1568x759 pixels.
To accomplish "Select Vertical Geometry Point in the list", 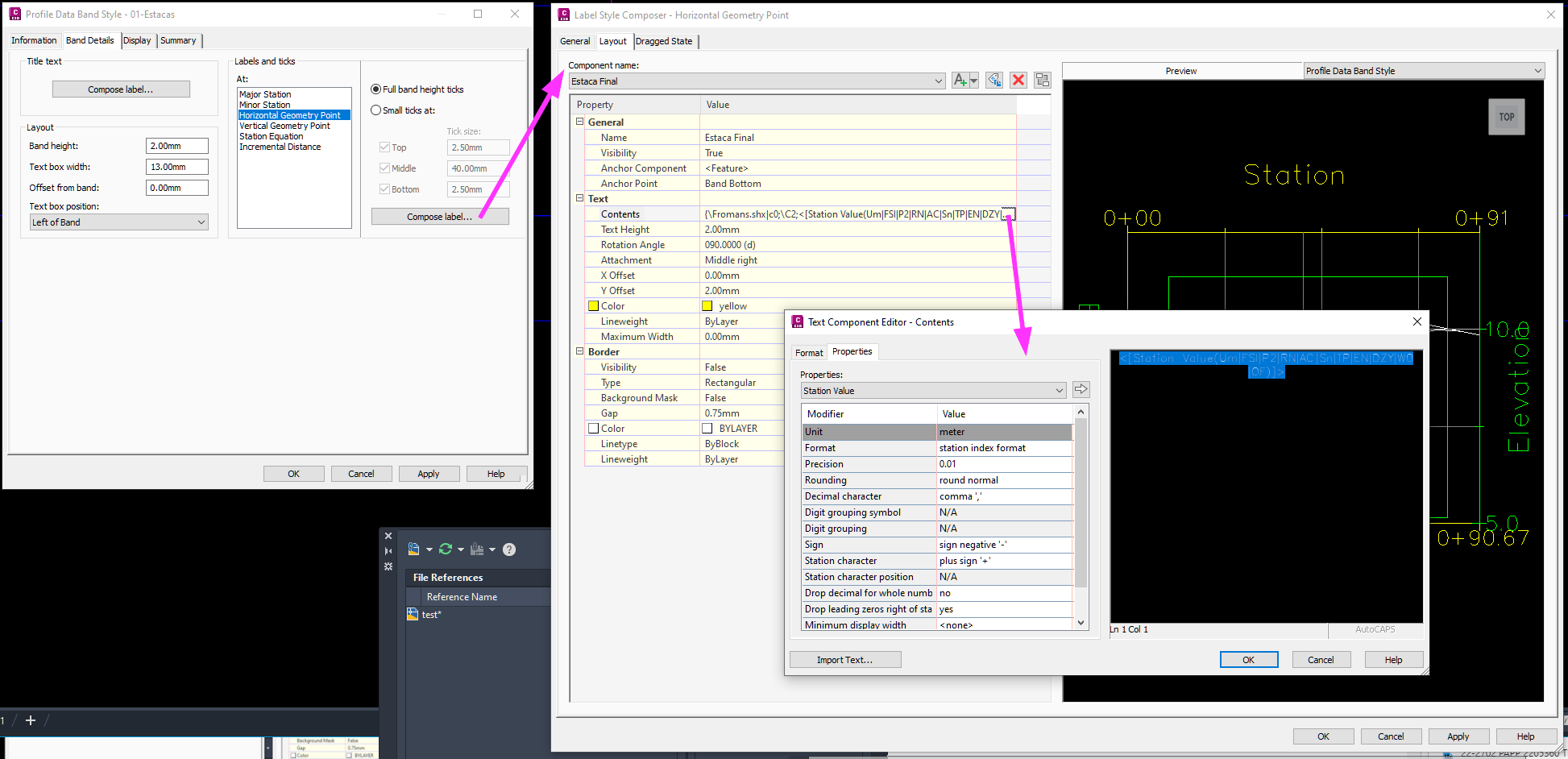I will (285, 126).
